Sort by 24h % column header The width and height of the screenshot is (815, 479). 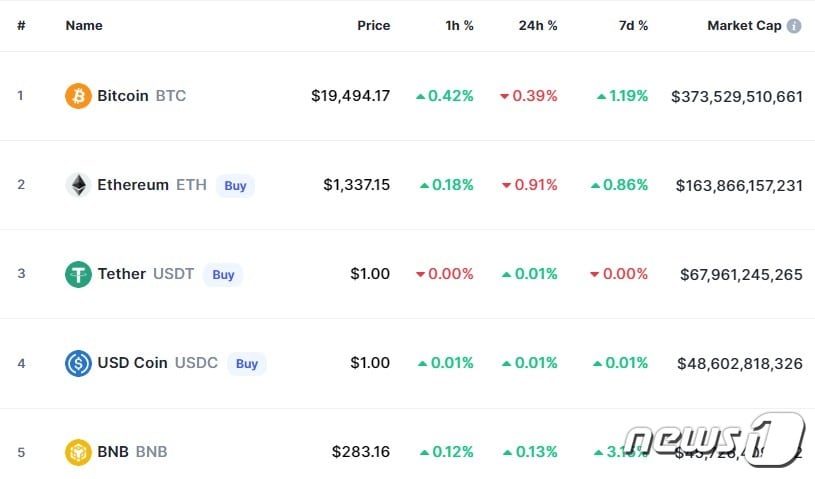(538, 26)
